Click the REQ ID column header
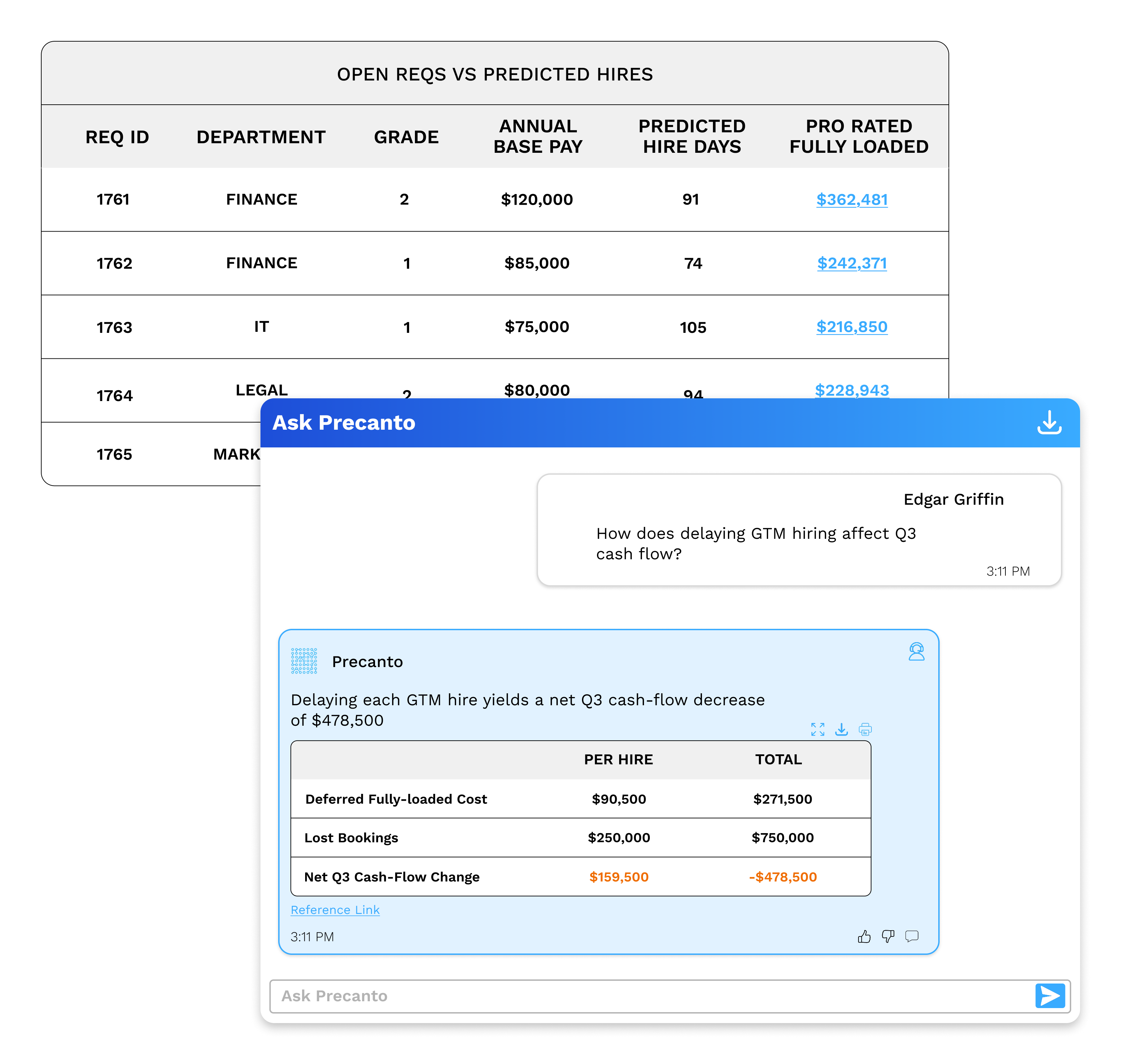The height and width of the screenshot is (1064, 1121). coord(117,137)
